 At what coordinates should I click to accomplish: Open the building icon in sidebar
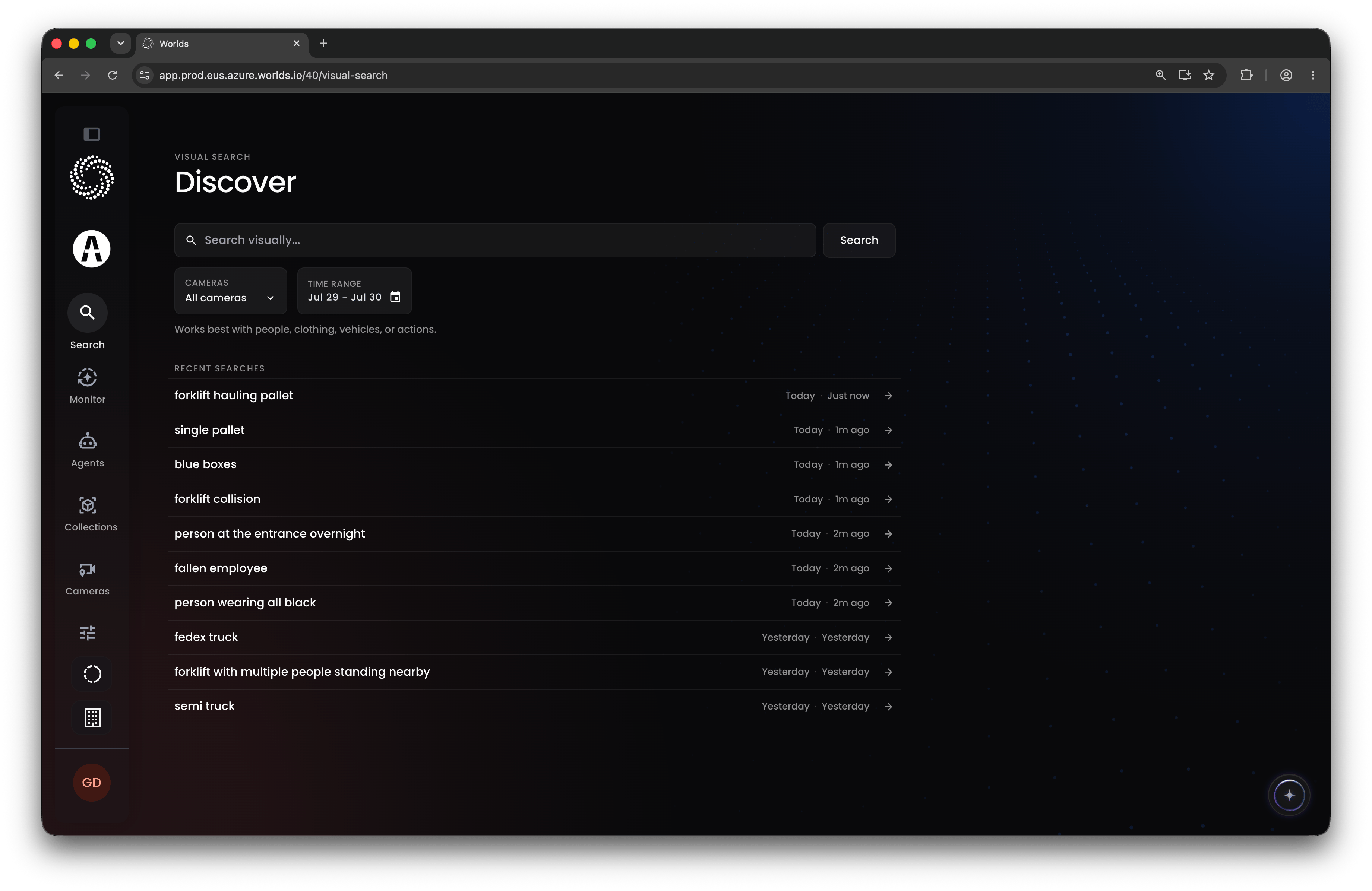[x=92, y=717]
